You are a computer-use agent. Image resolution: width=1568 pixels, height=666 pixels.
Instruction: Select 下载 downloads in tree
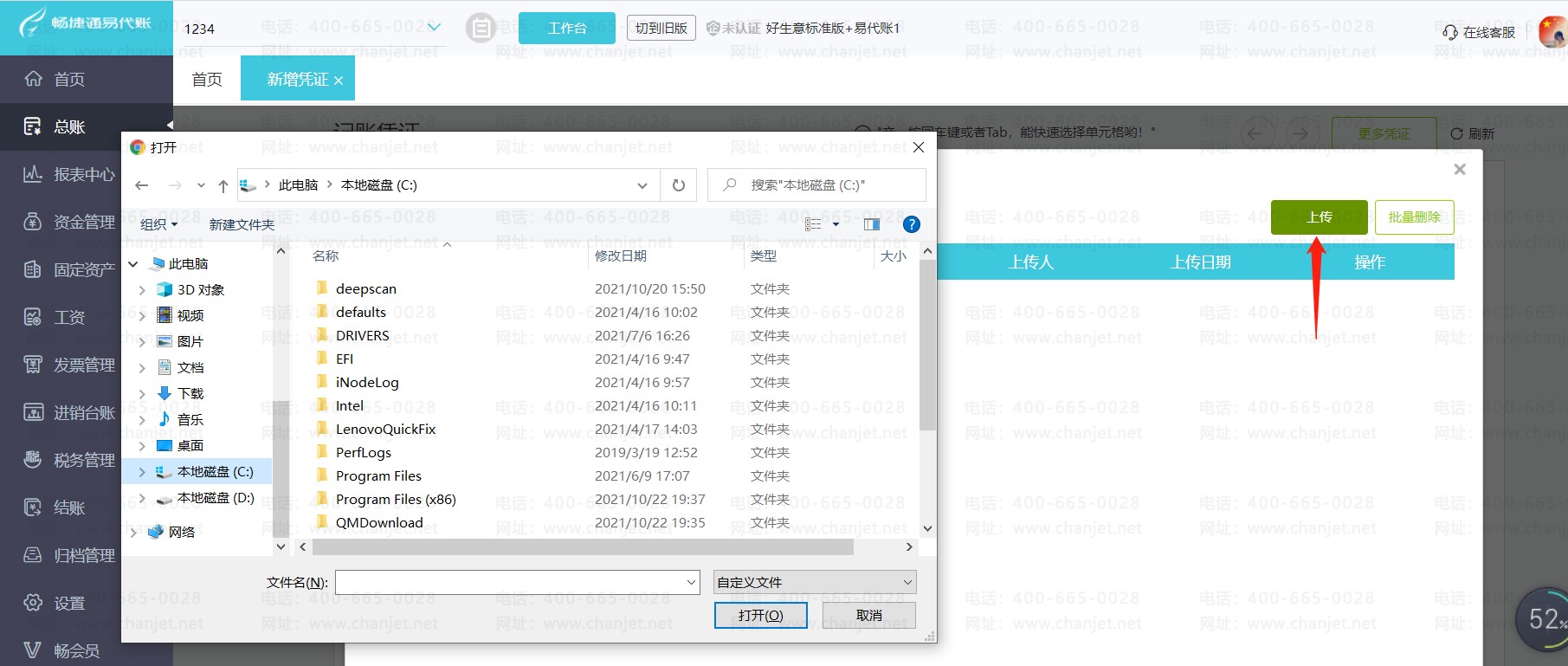pos(190,394)
